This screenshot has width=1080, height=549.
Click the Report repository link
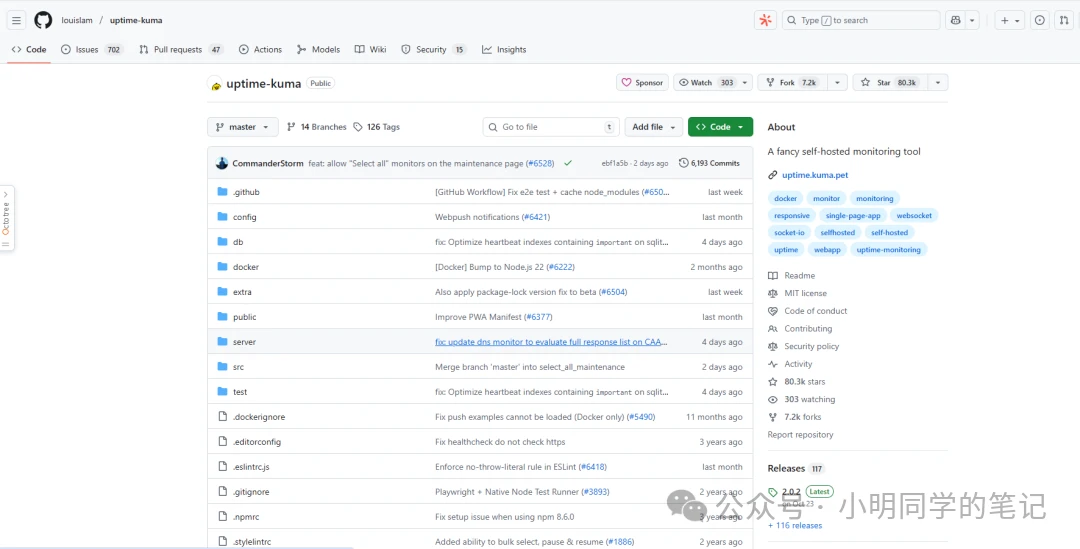[x=800, y=435]
